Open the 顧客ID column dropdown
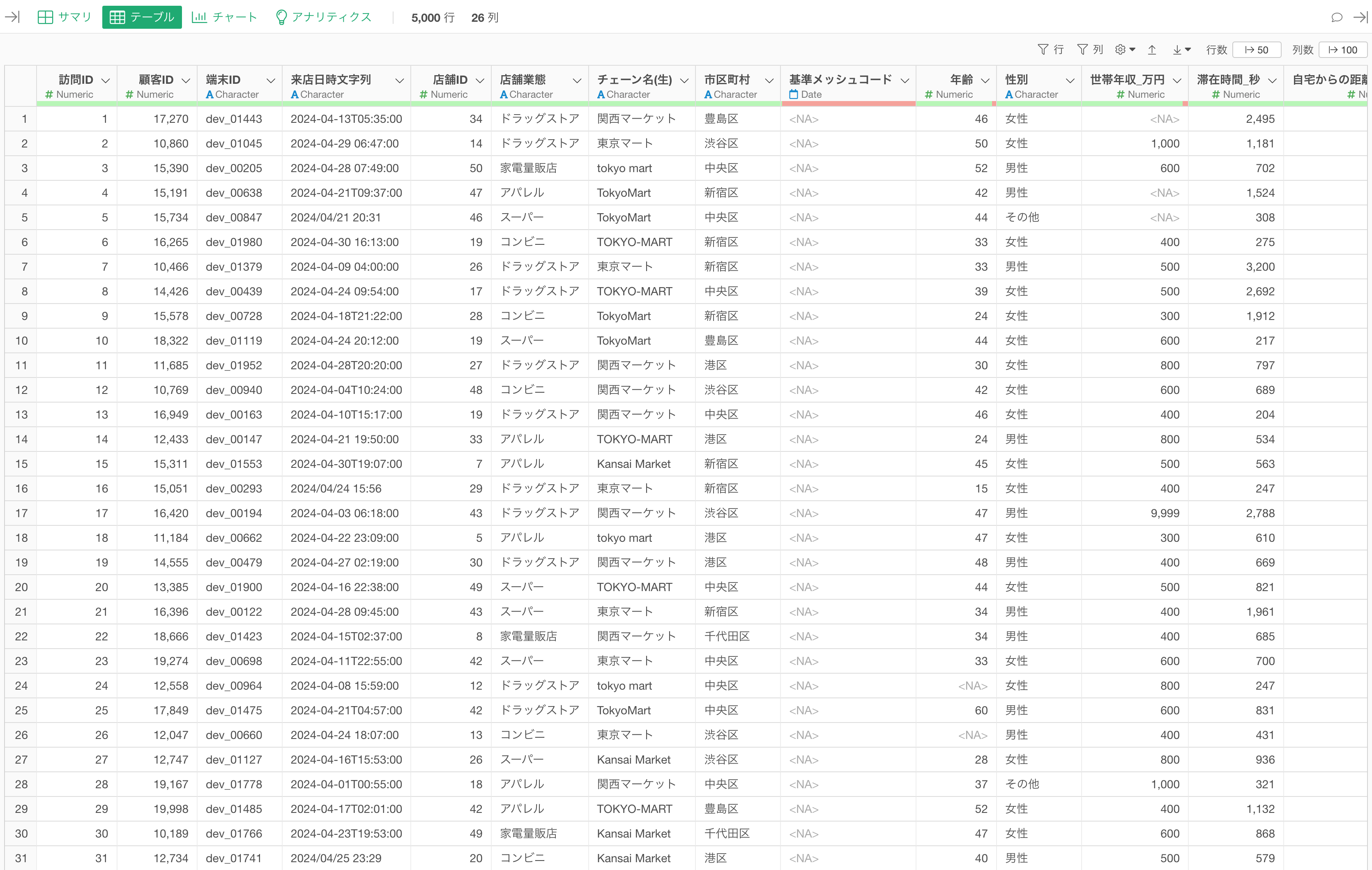The width and height of the screenshot is (1372, 870). pos(186,81)
